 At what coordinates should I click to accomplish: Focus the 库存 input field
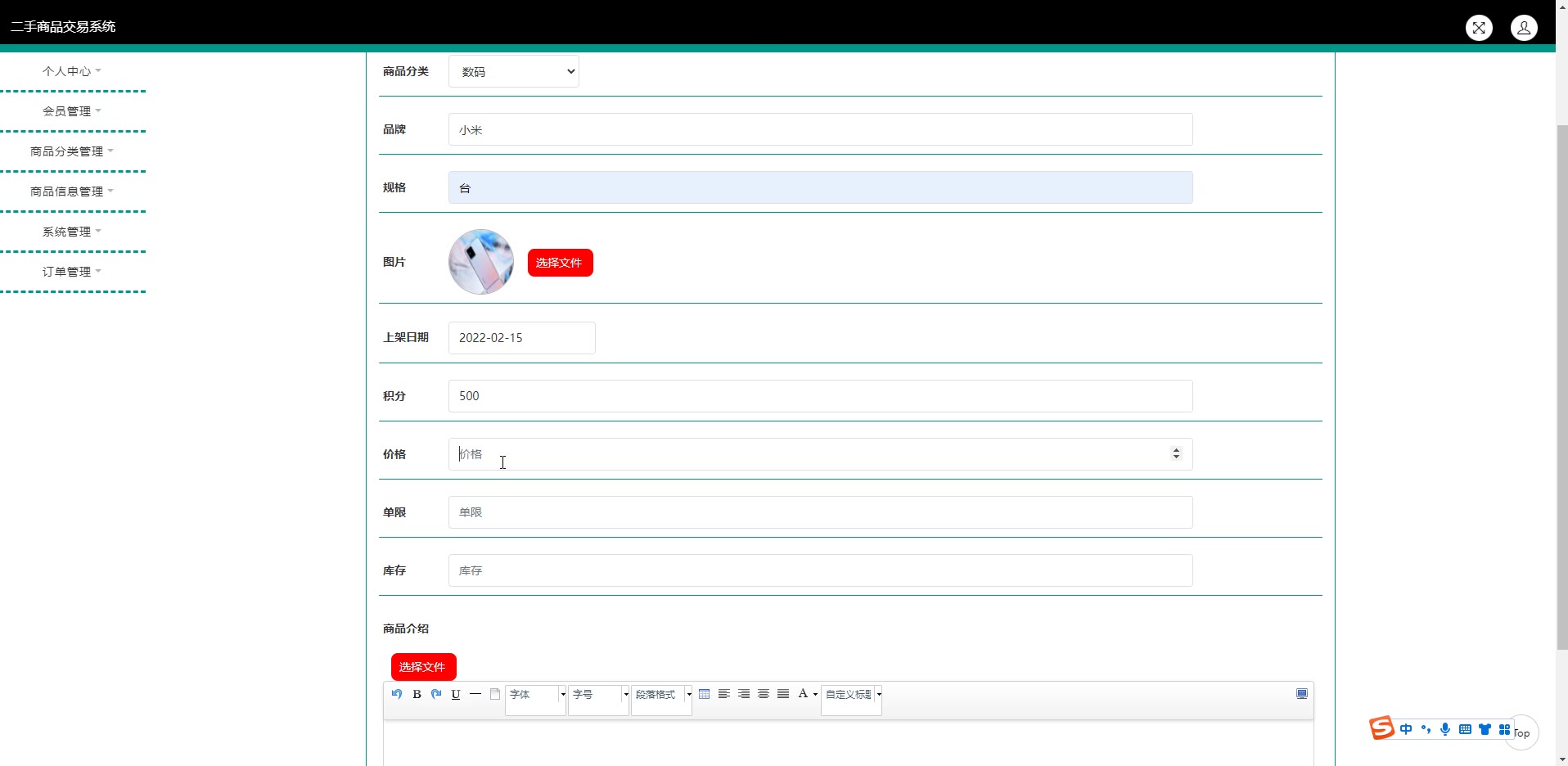[820, 570]
